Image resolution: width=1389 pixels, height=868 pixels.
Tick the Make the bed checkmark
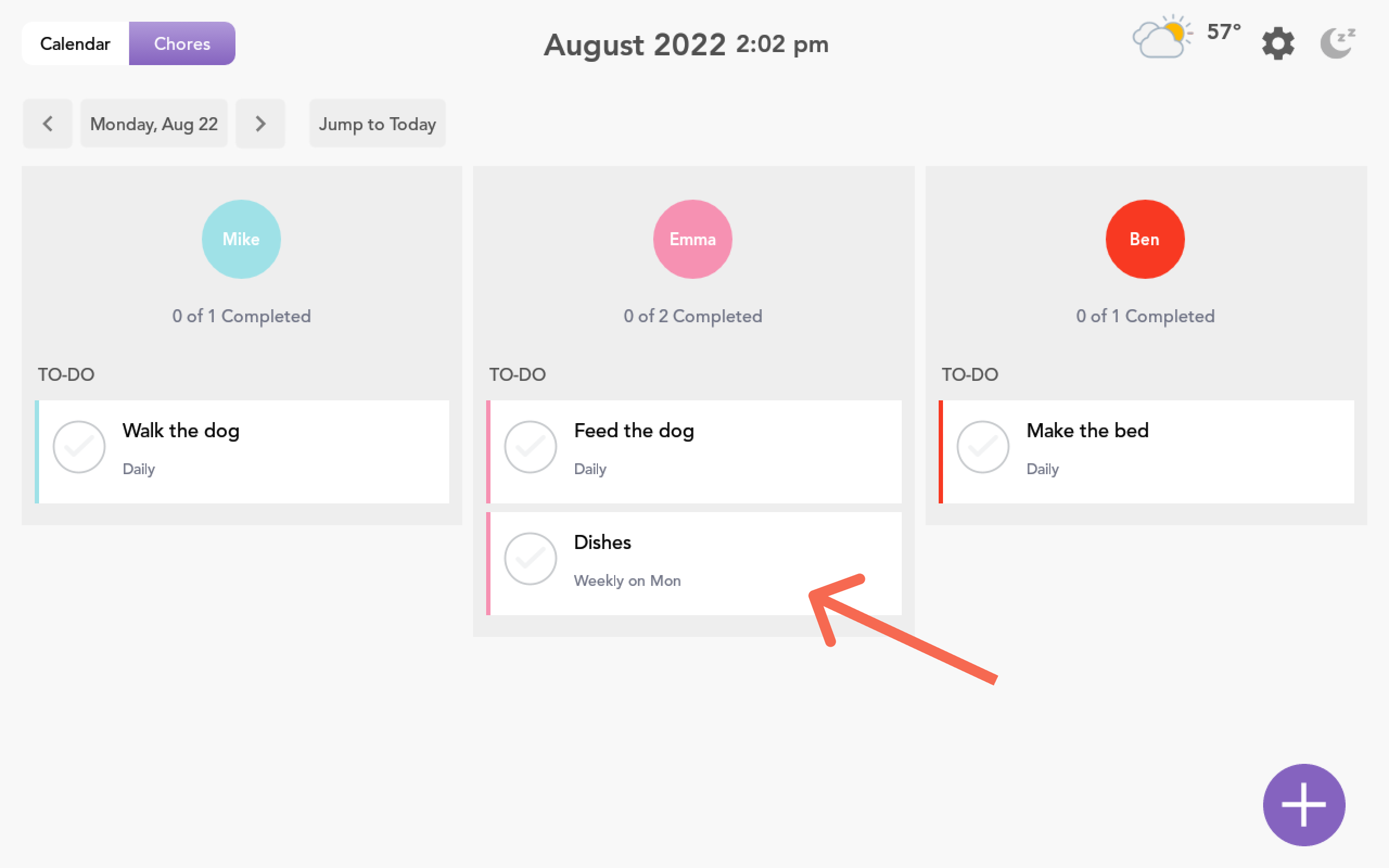coord(983,446)
